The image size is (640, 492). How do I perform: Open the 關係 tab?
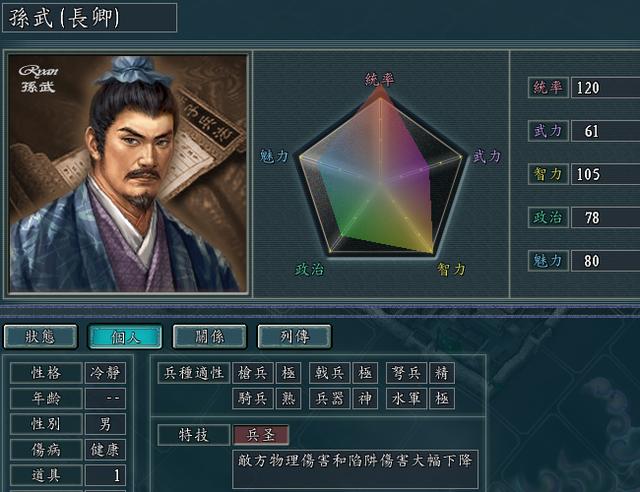tap(209, 337)
